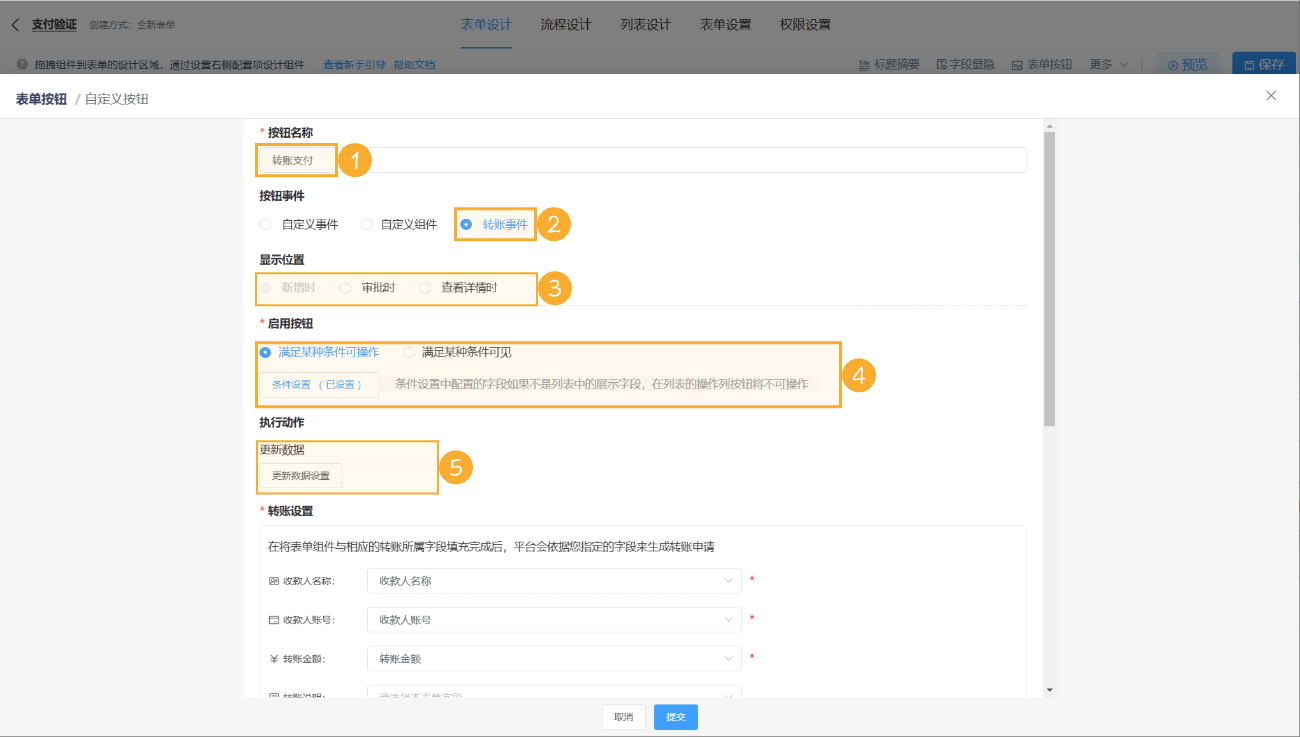Click the 按钮名称 input containing 转账支付
1300x737 pixels.
point(295,159)
